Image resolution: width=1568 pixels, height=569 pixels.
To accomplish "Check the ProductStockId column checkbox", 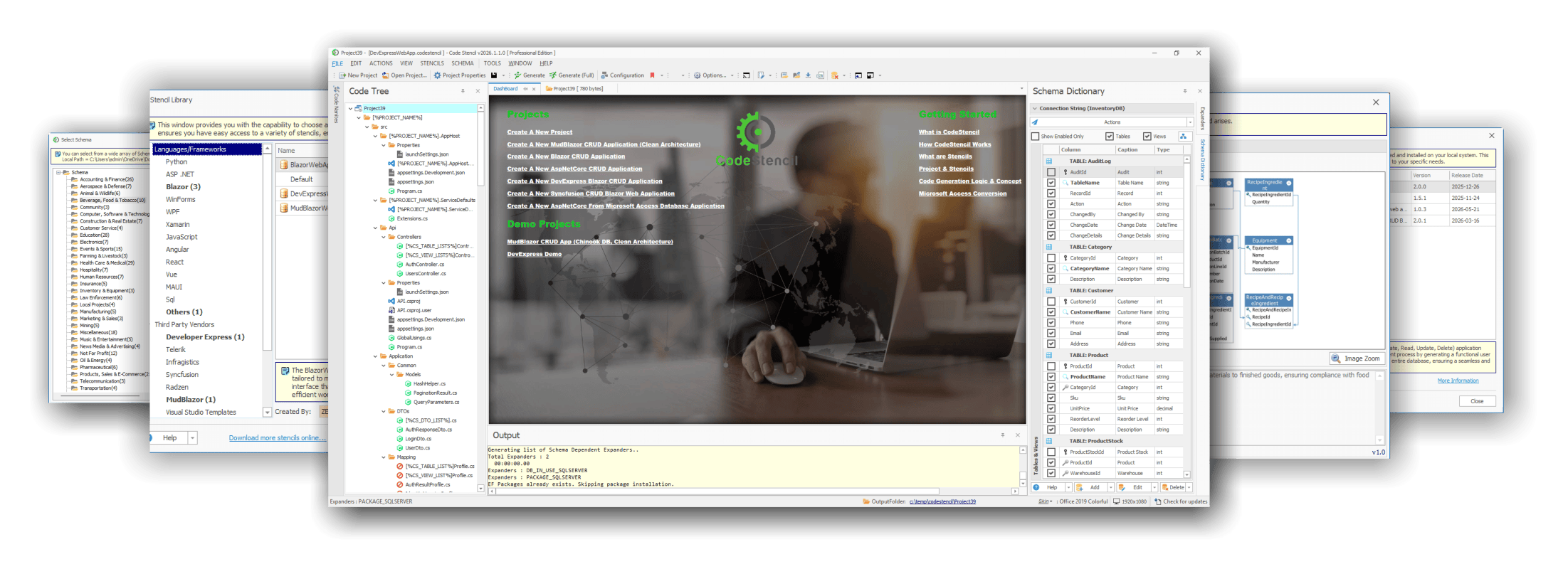I will coord(1051,452).
